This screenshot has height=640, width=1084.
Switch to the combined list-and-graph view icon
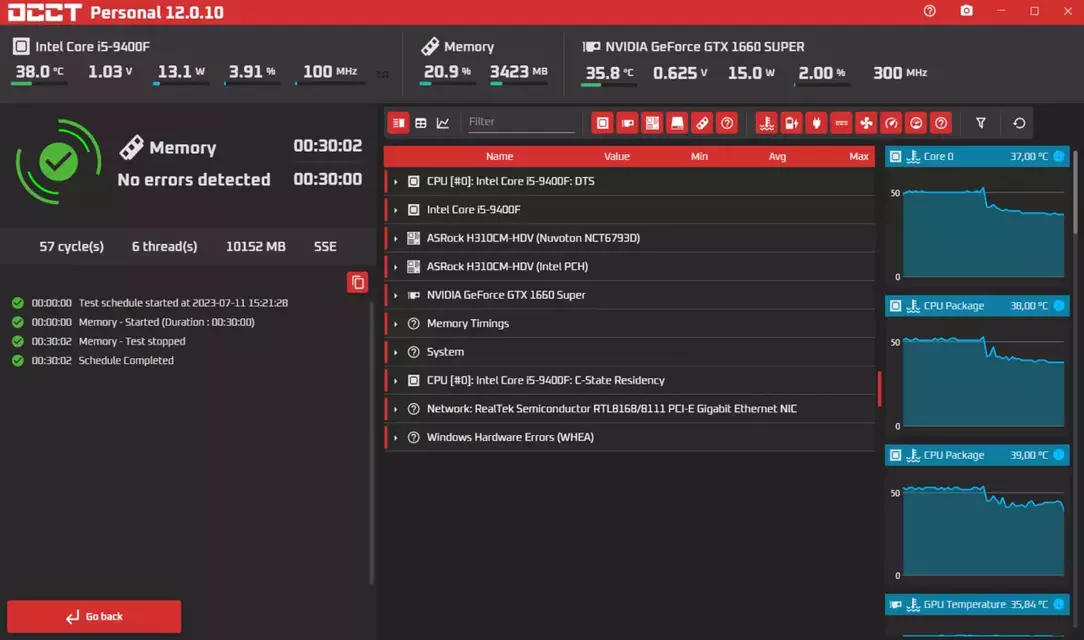click(x=398, y=123)
